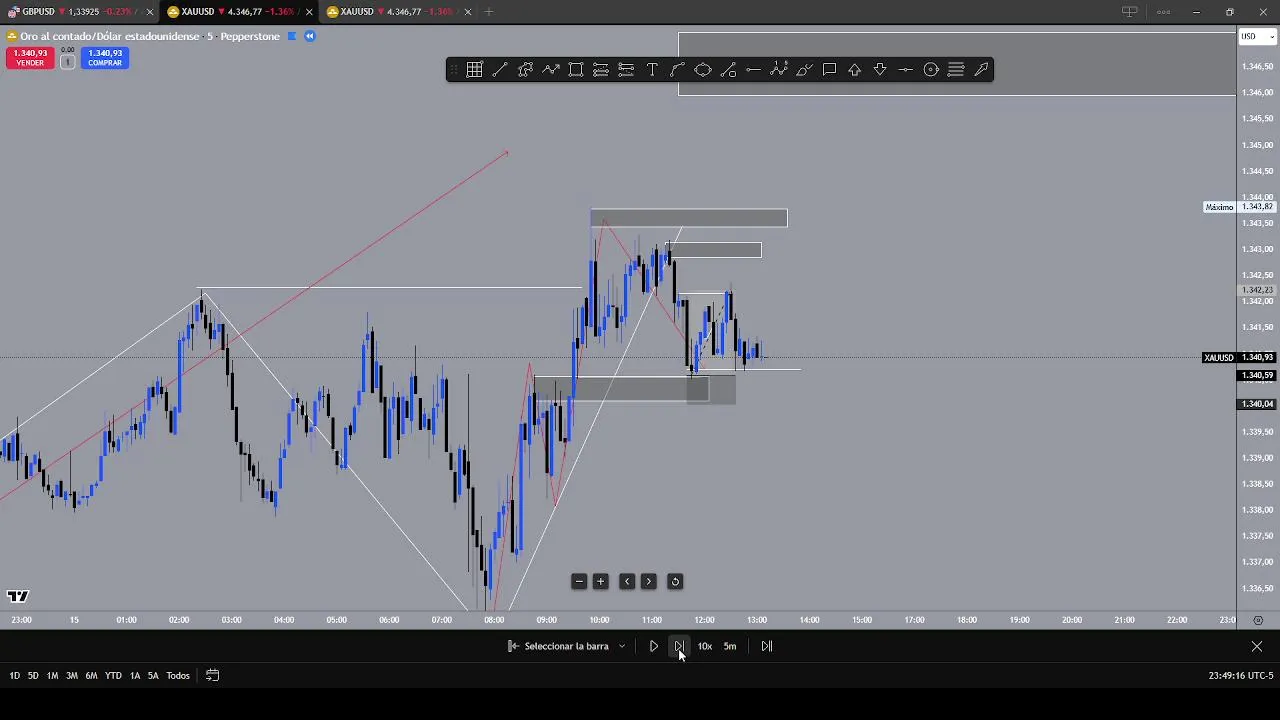Choose the horizontal line tool

[x=753, y=69]
